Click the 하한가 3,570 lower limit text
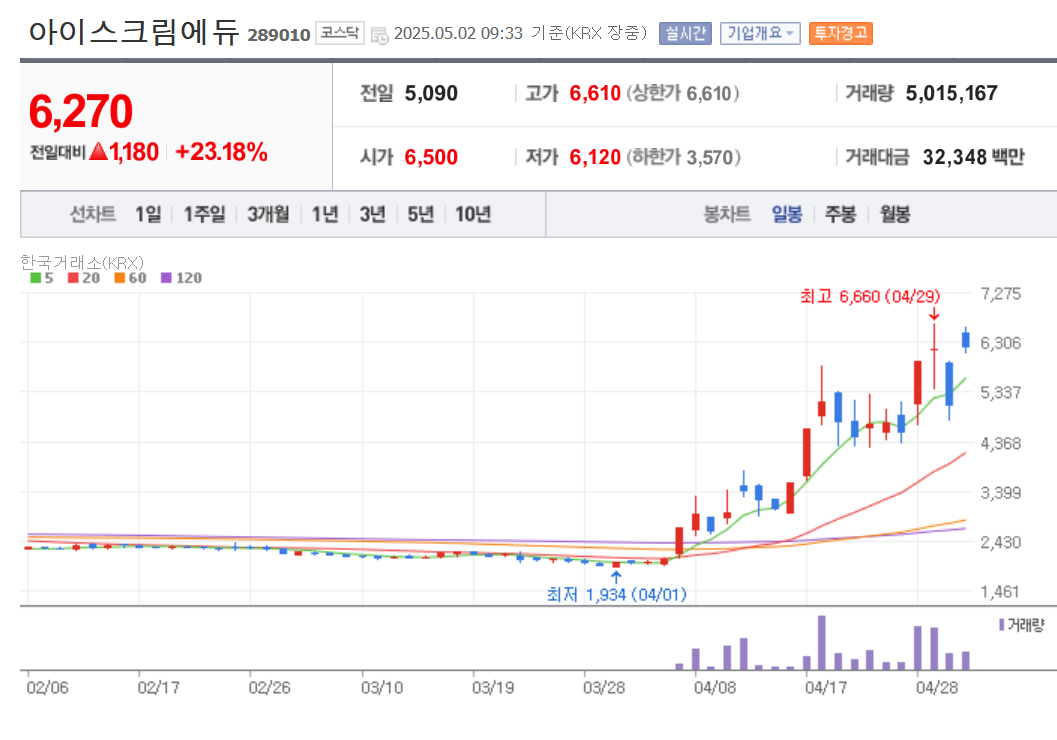The image size is (1057, 740). 684,157
